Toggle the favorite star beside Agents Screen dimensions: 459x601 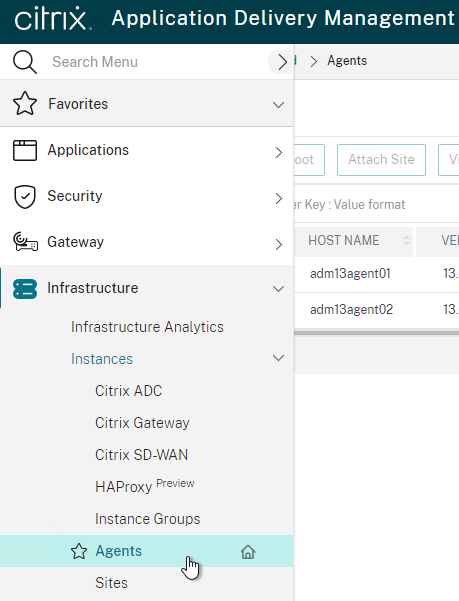79,551
